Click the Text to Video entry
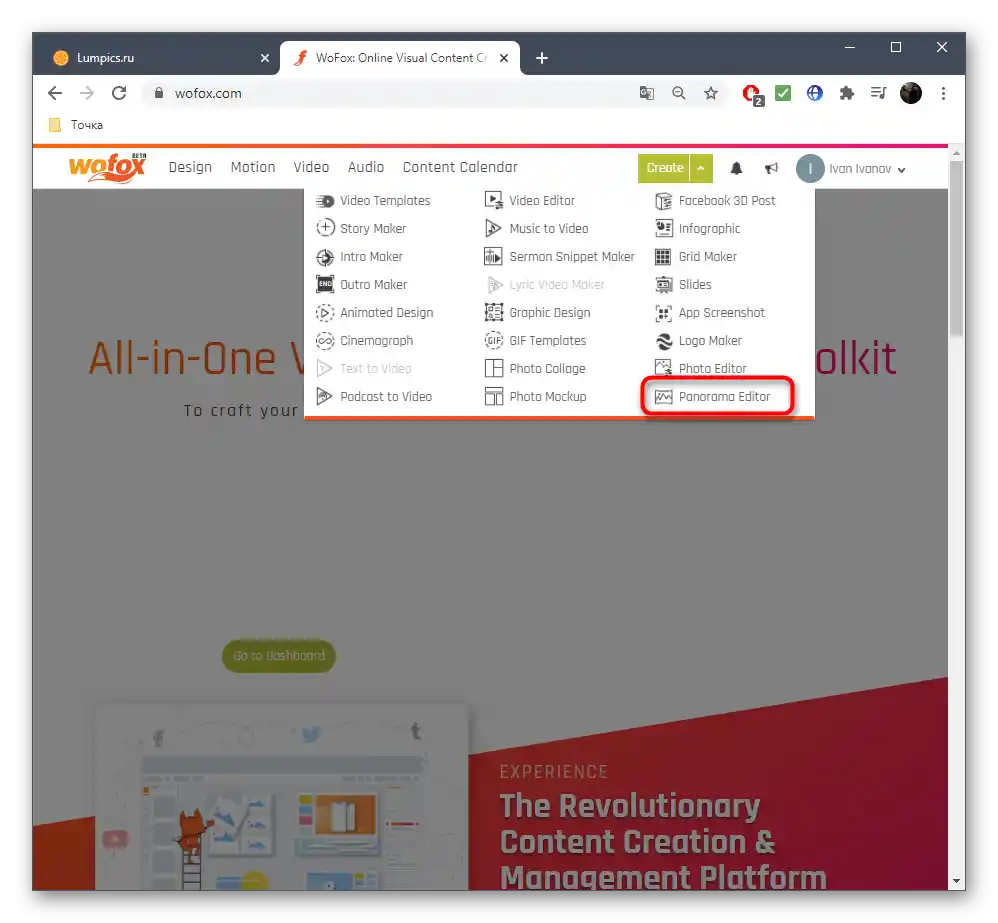 (x=364, y=369)
